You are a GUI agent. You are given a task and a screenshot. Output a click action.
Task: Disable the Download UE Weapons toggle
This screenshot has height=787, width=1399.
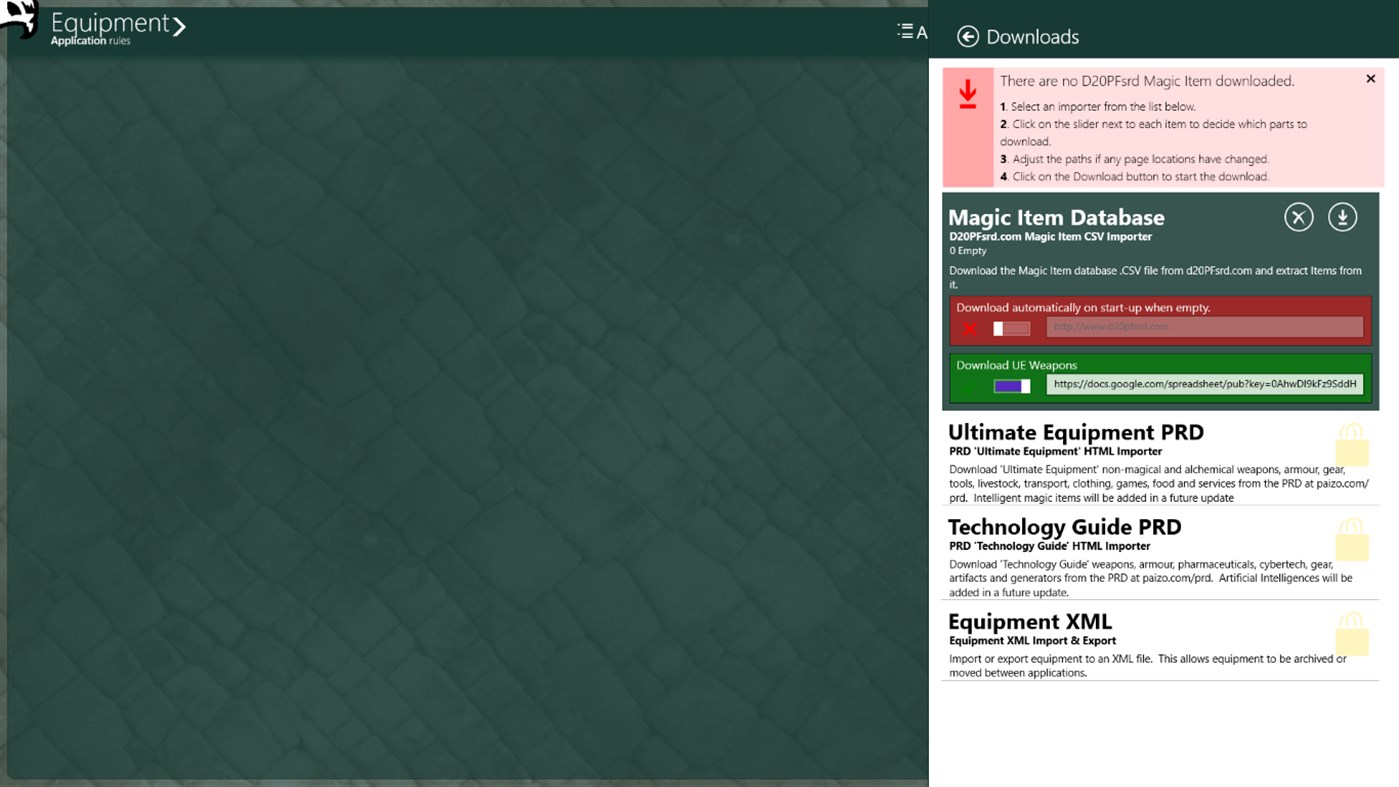click(x=1011, y=384)
